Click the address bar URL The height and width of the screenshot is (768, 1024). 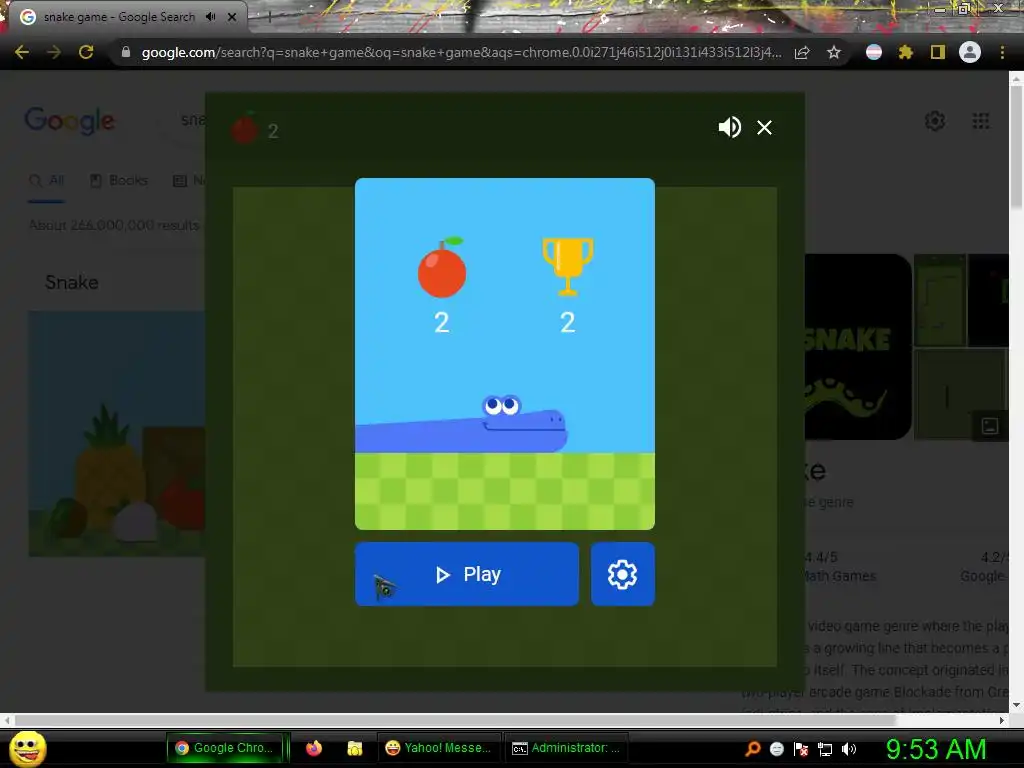point(461,52)
